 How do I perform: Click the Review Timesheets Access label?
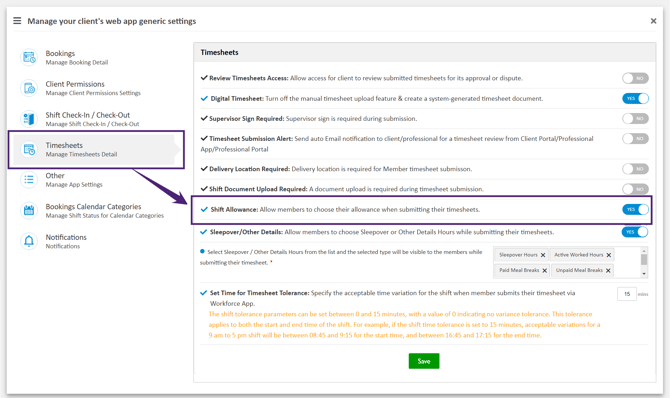[x=249, y=78]
